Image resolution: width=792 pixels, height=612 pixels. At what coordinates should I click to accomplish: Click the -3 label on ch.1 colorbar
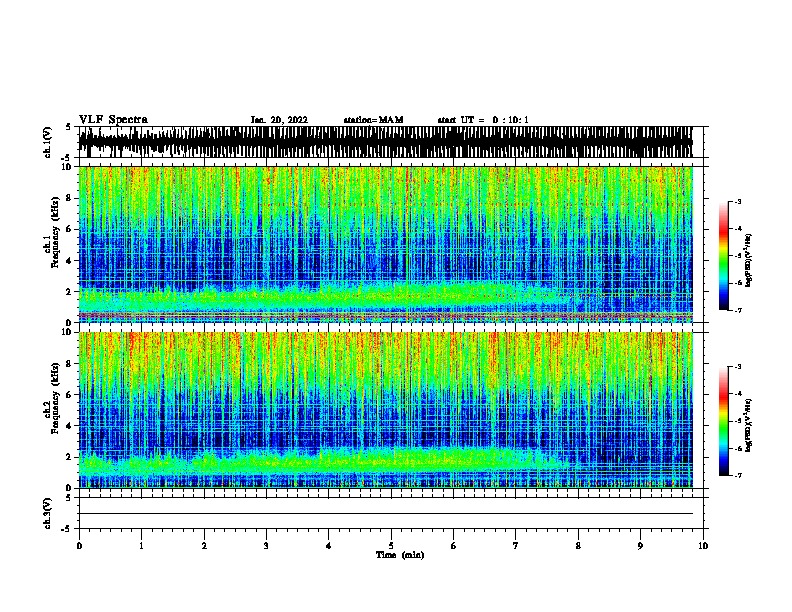(737, 201)
